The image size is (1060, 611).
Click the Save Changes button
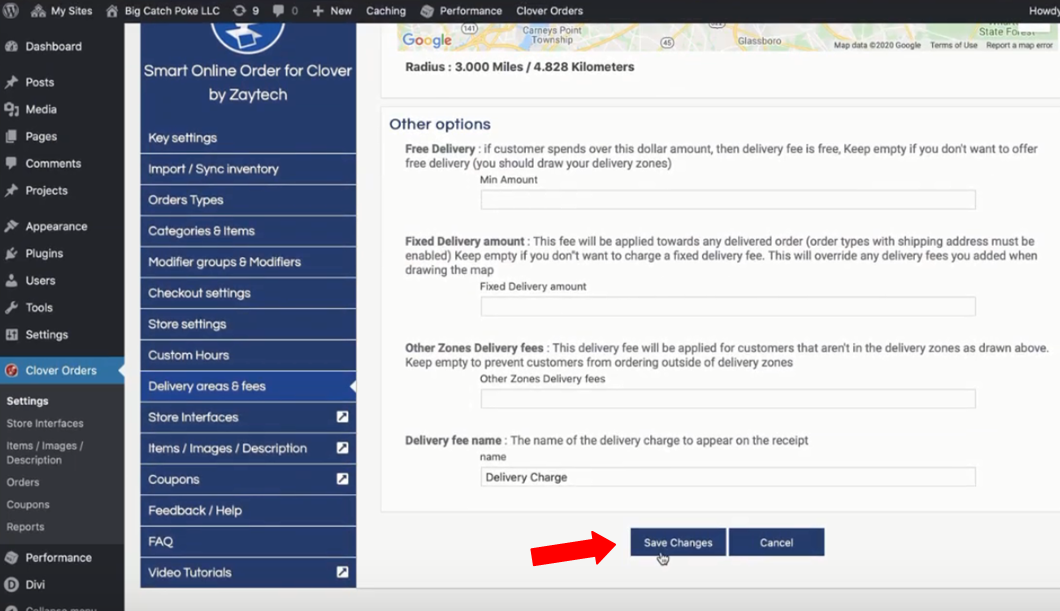tap(678, 542)
